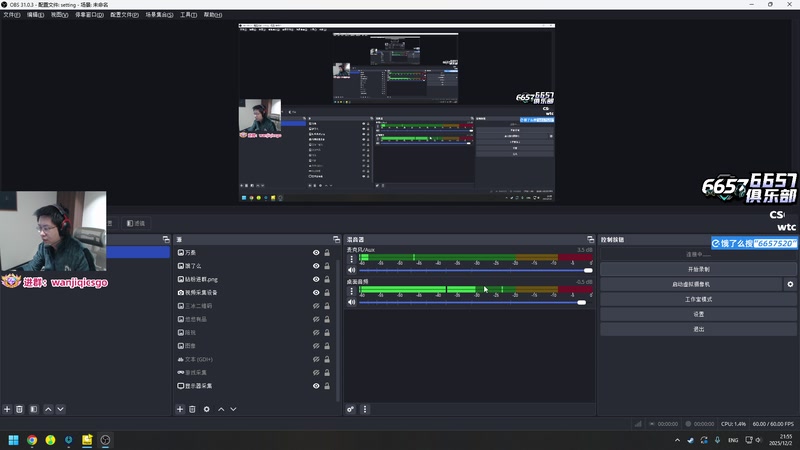Mute the 桌面音频 speaker icon
The image size is (800, 450).
(x=352, y=302)
